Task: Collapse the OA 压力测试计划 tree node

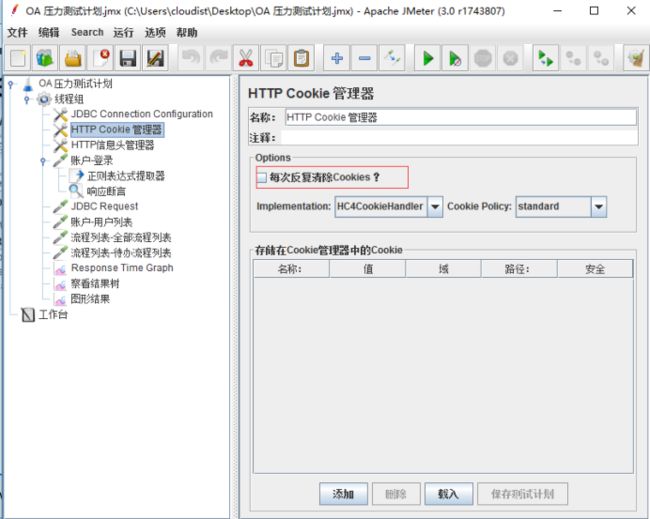Action: coord(11,85)
